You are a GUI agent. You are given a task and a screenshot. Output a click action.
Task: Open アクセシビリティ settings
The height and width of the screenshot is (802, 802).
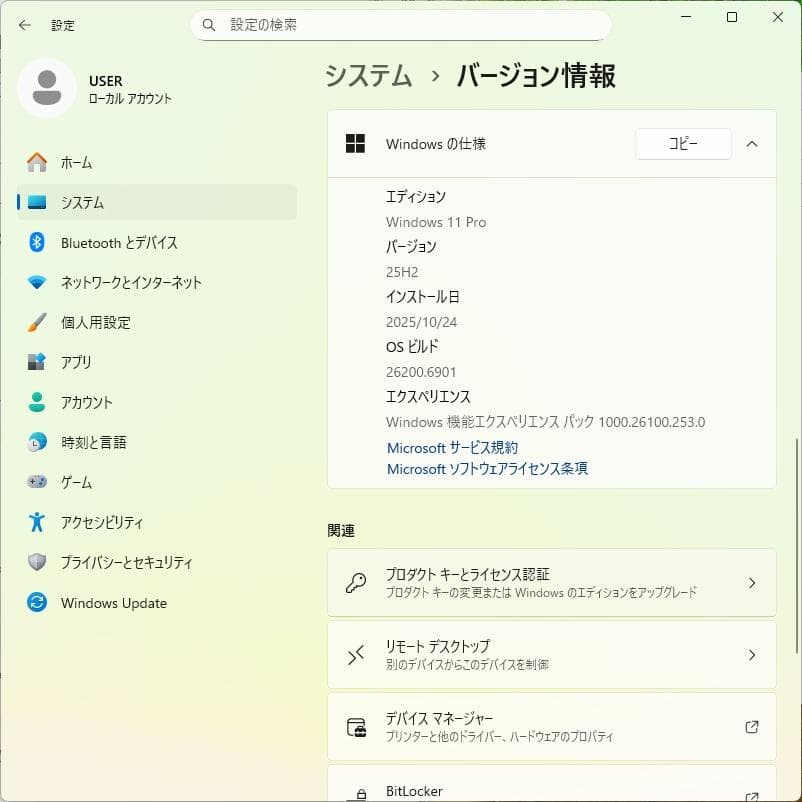(100, 522)
